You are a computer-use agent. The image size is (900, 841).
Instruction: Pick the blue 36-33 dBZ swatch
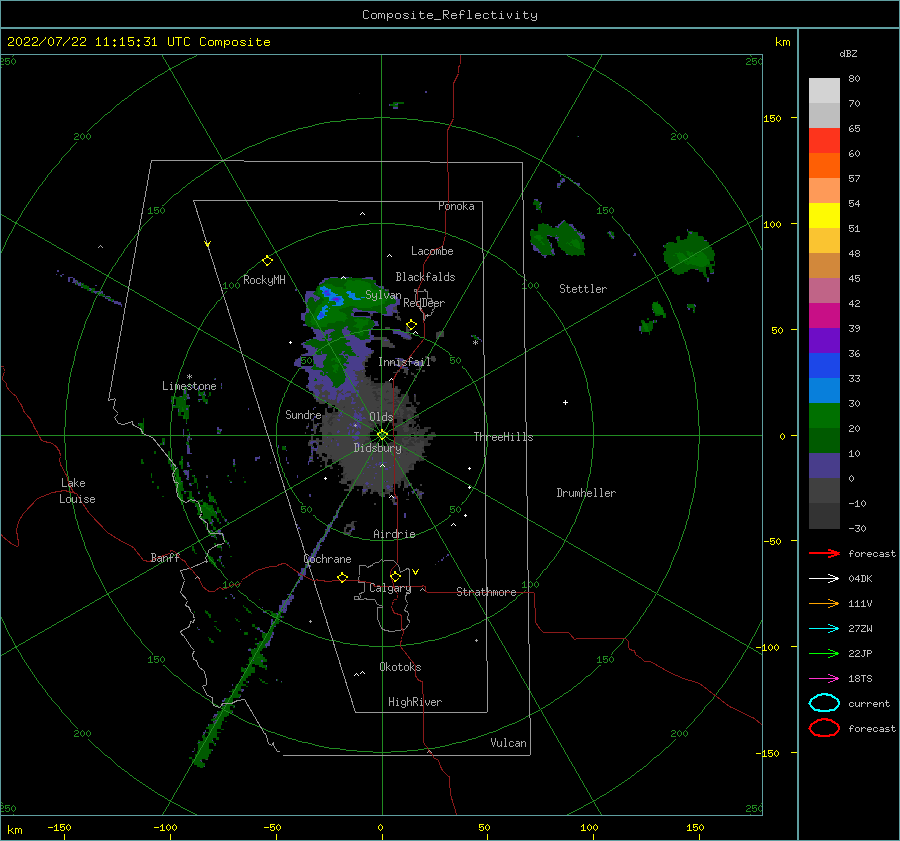(824, 366)
